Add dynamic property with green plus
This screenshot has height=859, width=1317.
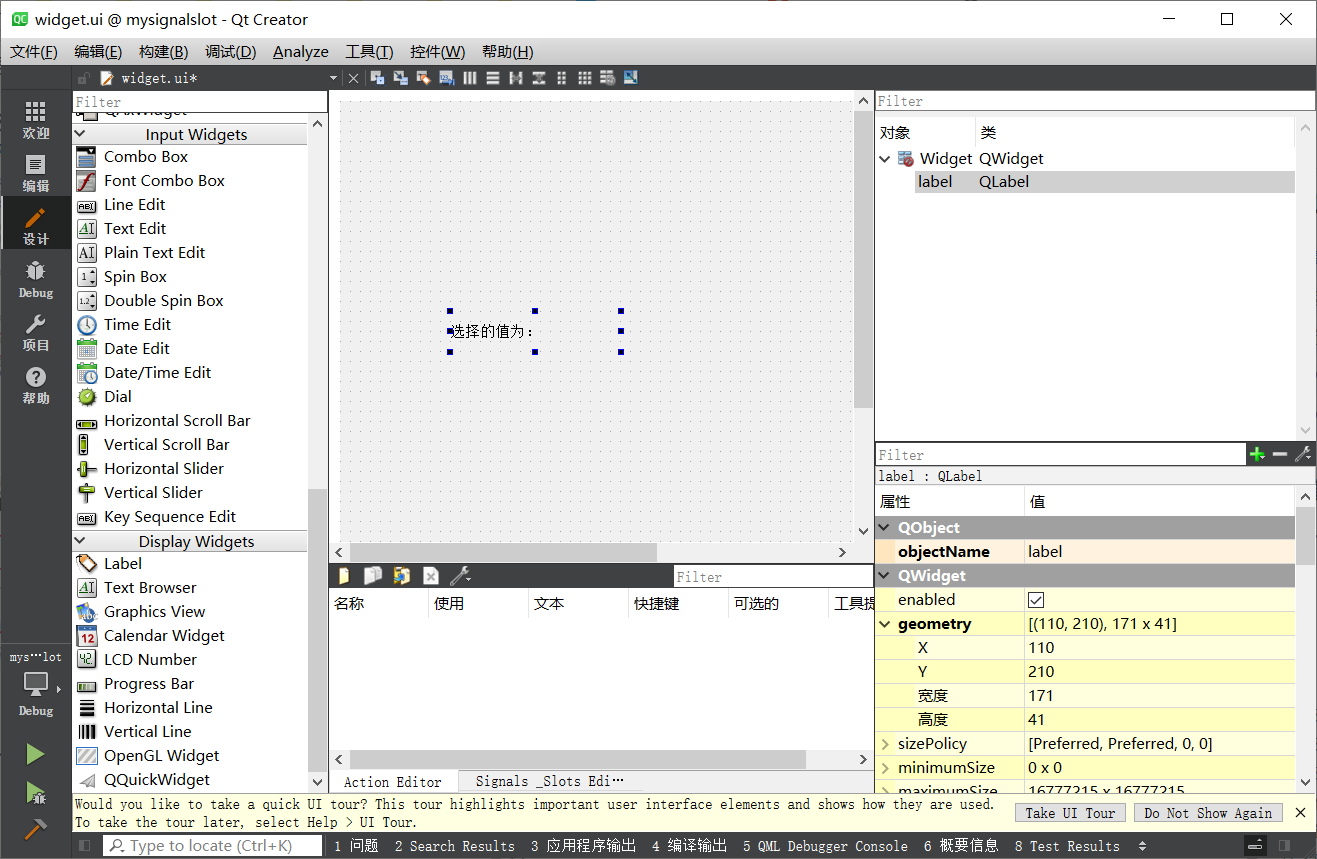[x=1257, y=454]
